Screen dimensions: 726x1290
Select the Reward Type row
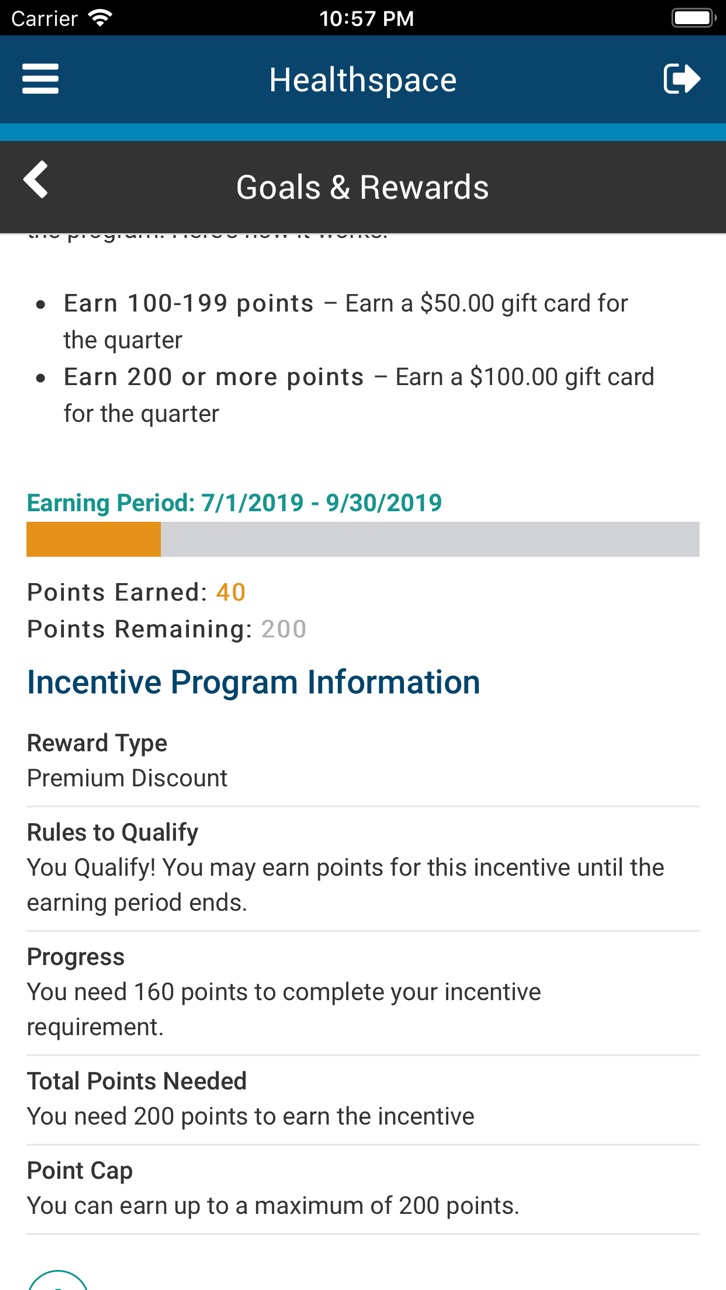click(x=363, y=760)
